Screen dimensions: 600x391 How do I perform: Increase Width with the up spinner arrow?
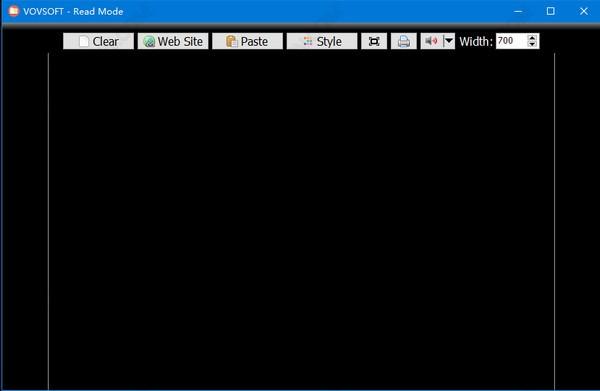coord(532,37)
